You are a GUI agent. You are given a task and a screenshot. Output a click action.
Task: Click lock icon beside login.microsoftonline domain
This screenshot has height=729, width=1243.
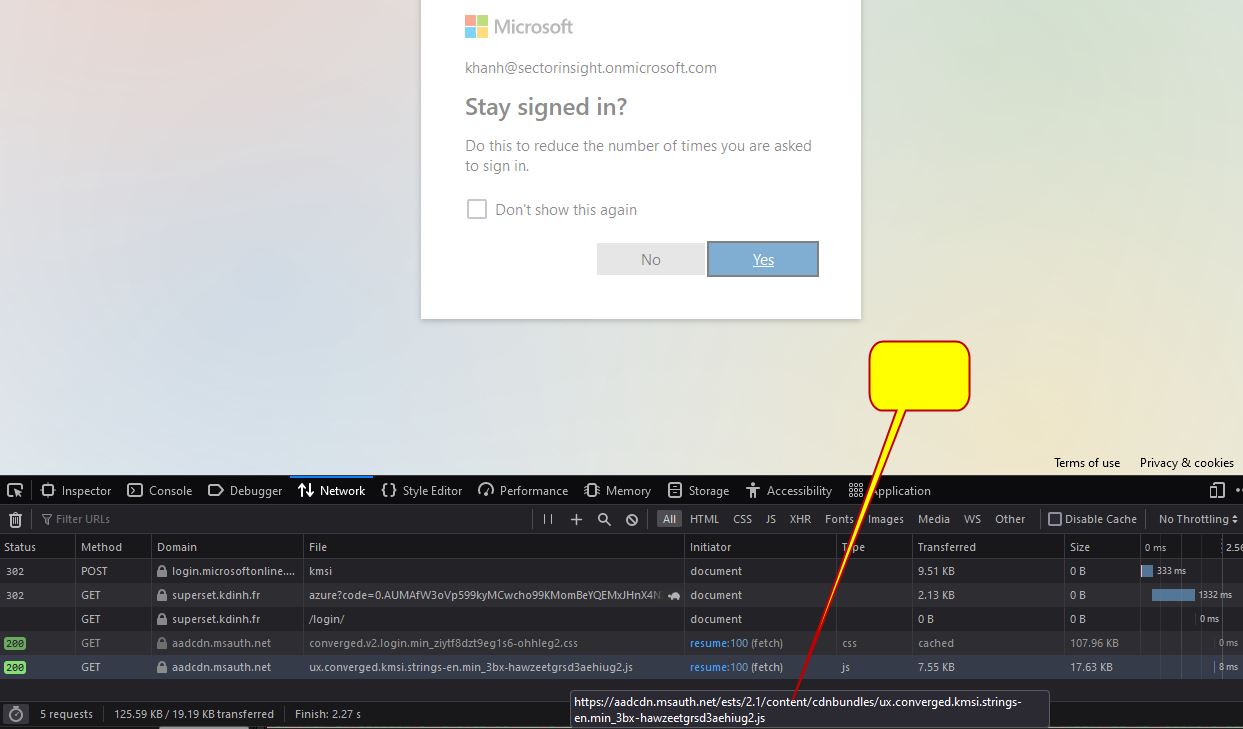coord(162,571)
